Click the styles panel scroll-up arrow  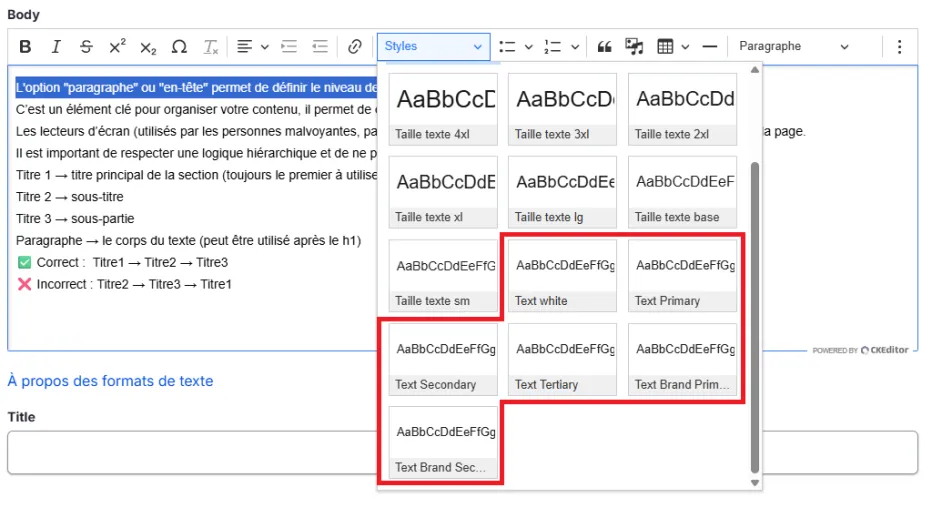[x=755, y=70]
